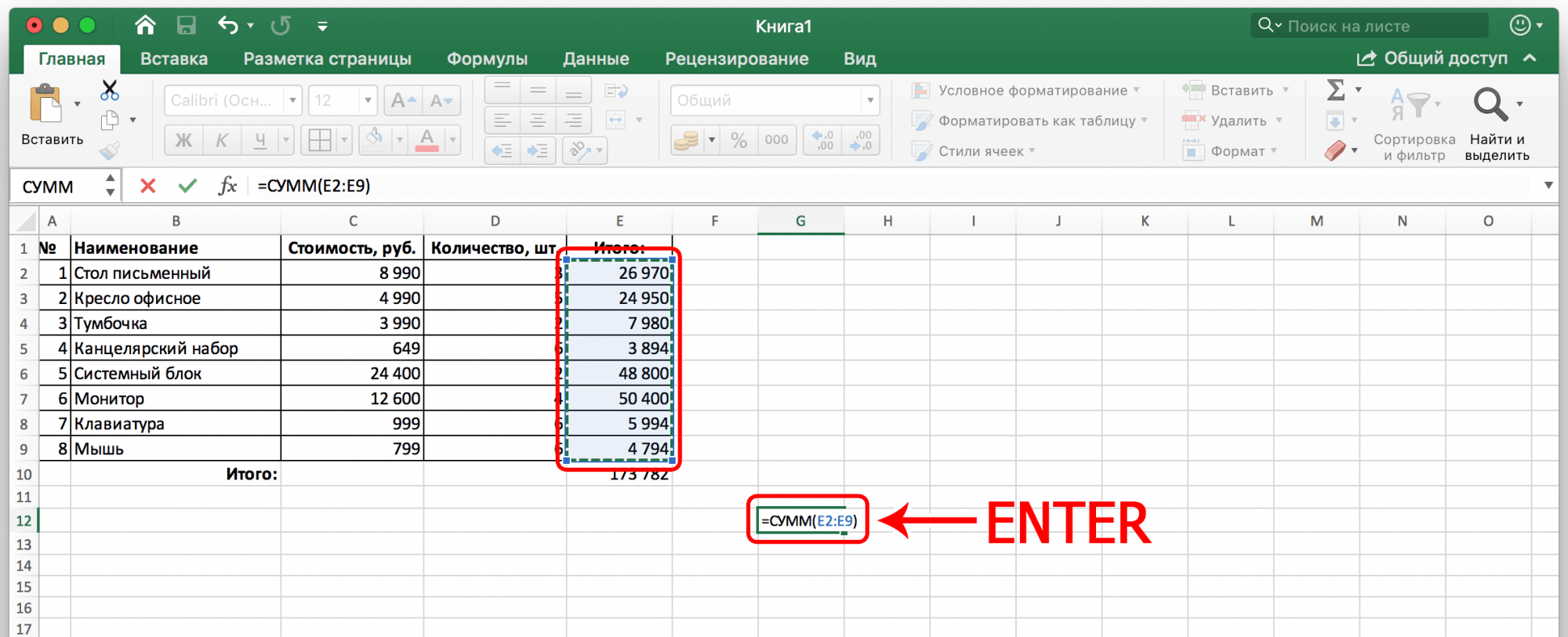
Task: Cancel formula entry with red X
Action: (x=147, y=186)
